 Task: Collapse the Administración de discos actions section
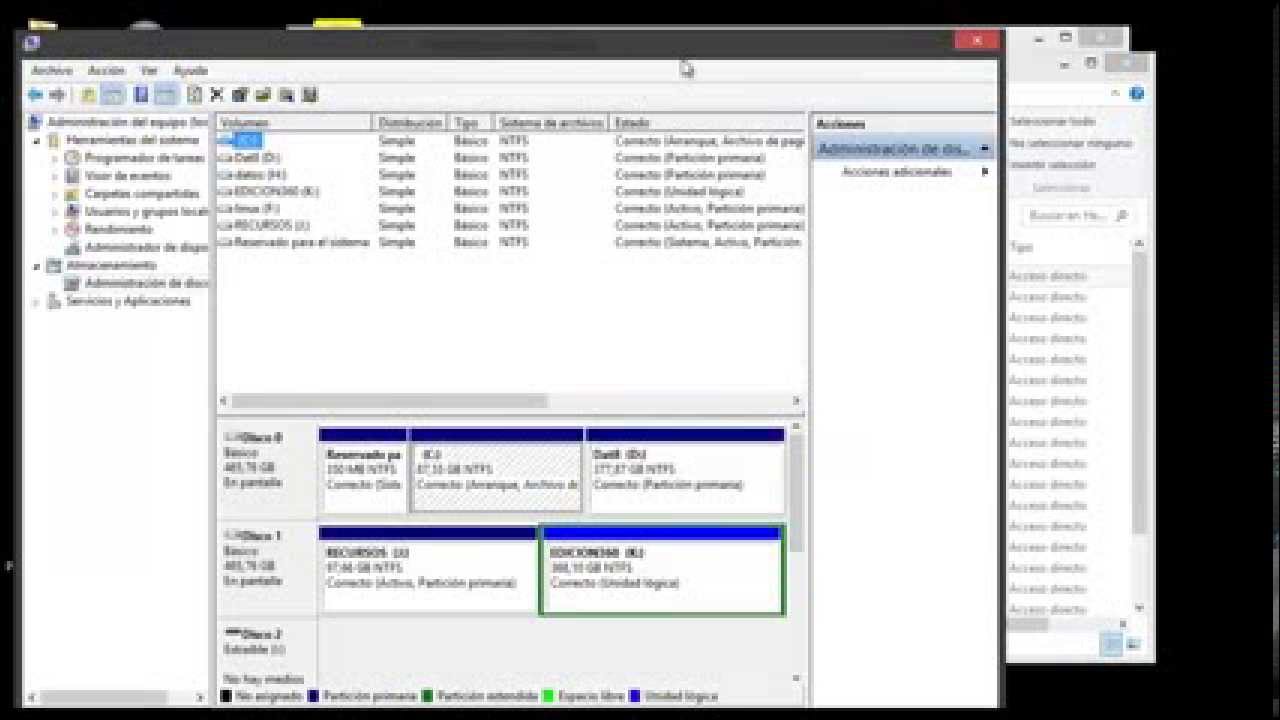point(985,149)
